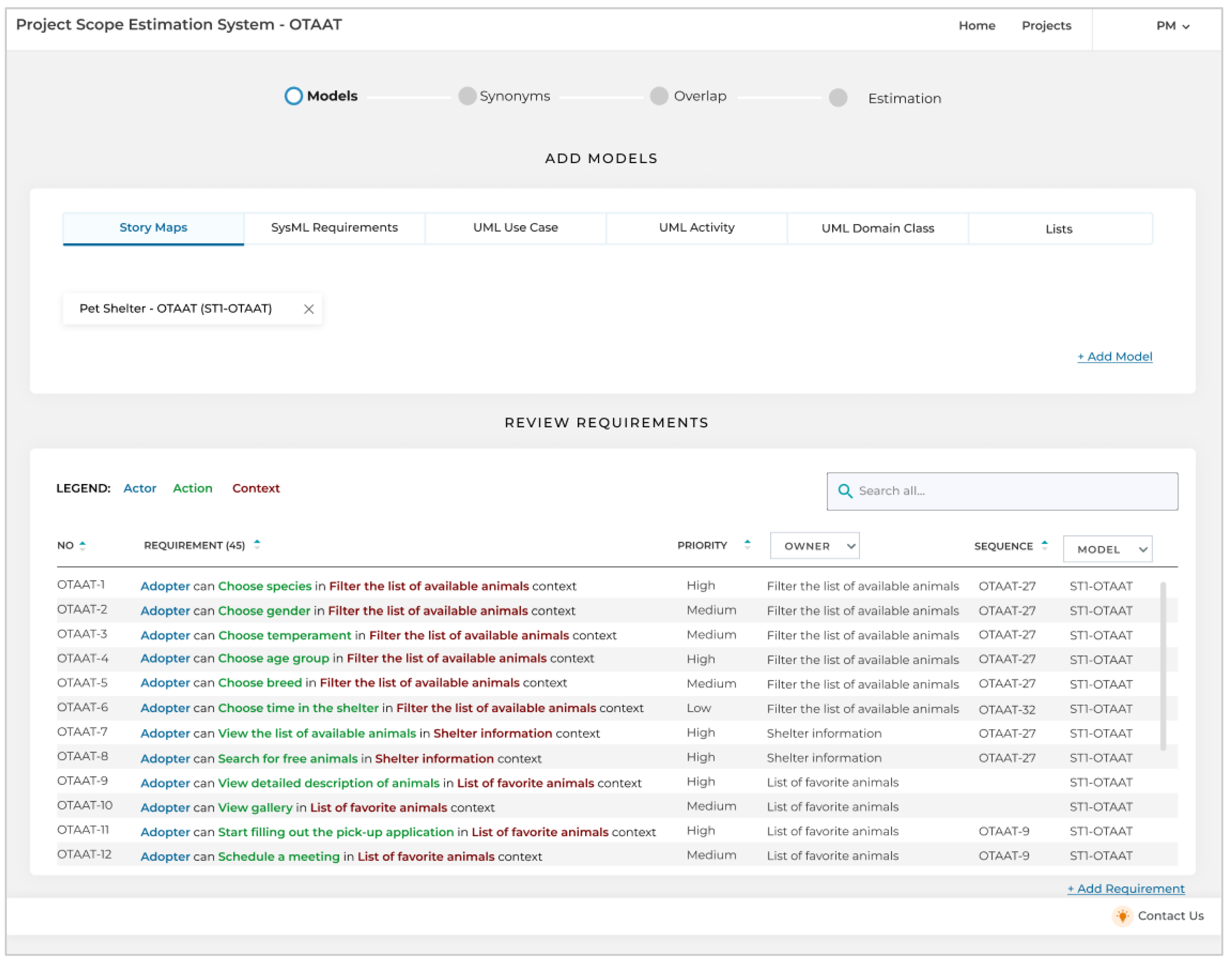Click the Add Model link

coord(1115,357)
